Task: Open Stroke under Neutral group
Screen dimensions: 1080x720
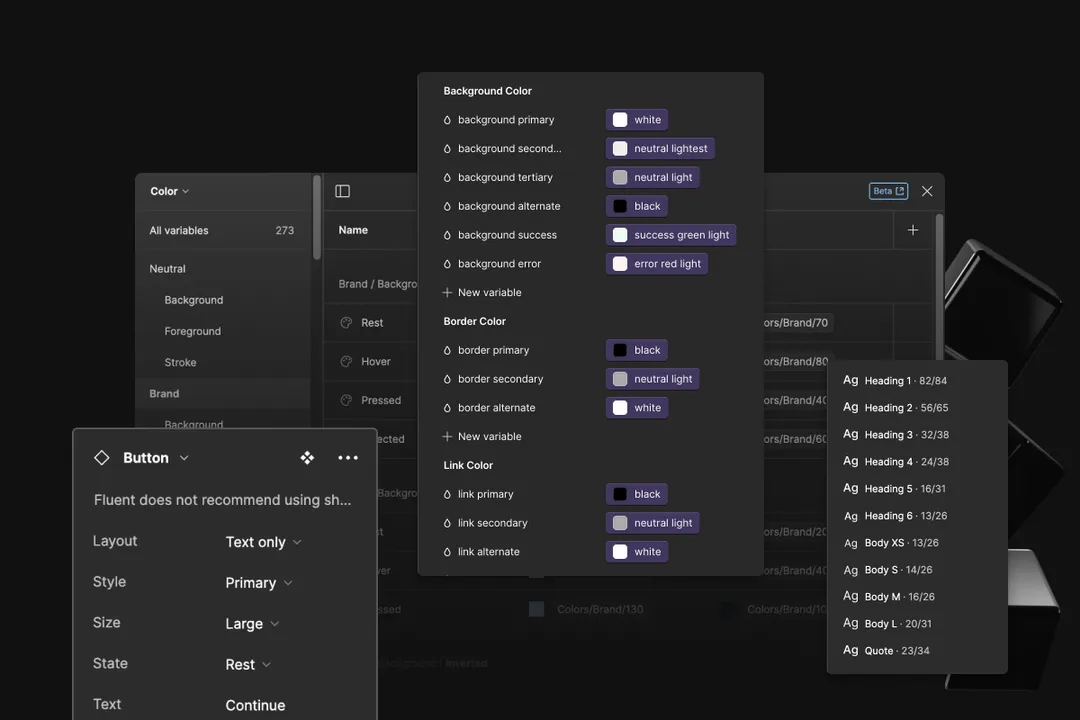Action: 180,362
